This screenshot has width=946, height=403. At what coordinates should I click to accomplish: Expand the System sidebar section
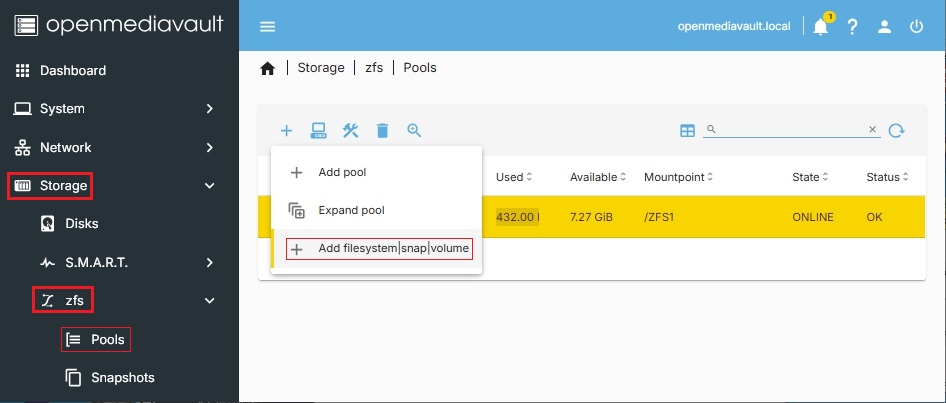tap(119, 108)
